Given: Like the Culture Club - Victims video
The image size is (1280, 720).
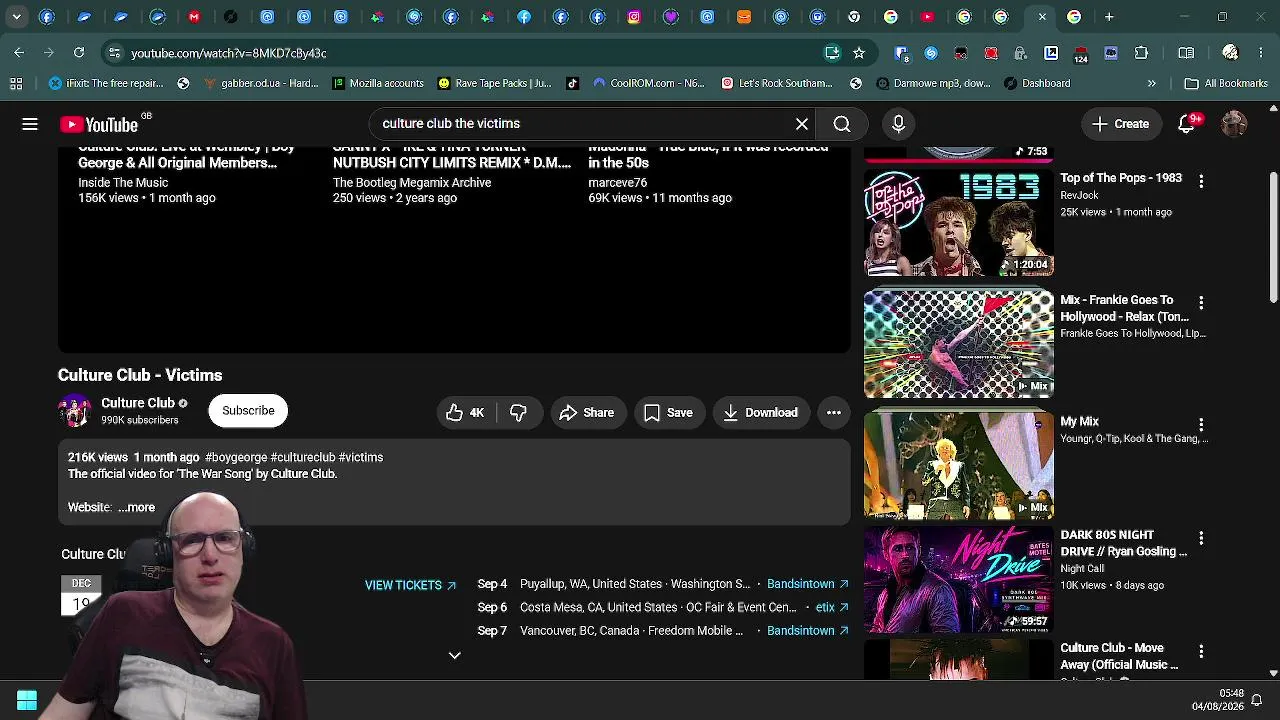Looking at the screenshot, I should (465, 413).
